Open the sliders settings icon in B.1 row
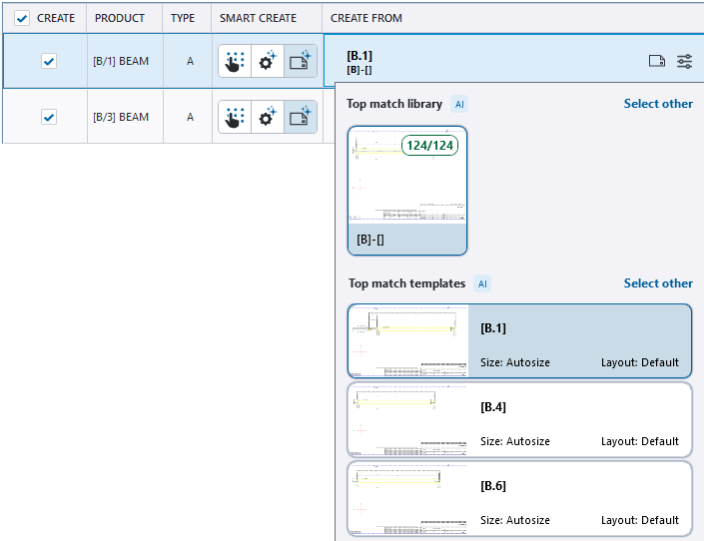Viewport: 704px width, 541px height. [x=684, y=62]
